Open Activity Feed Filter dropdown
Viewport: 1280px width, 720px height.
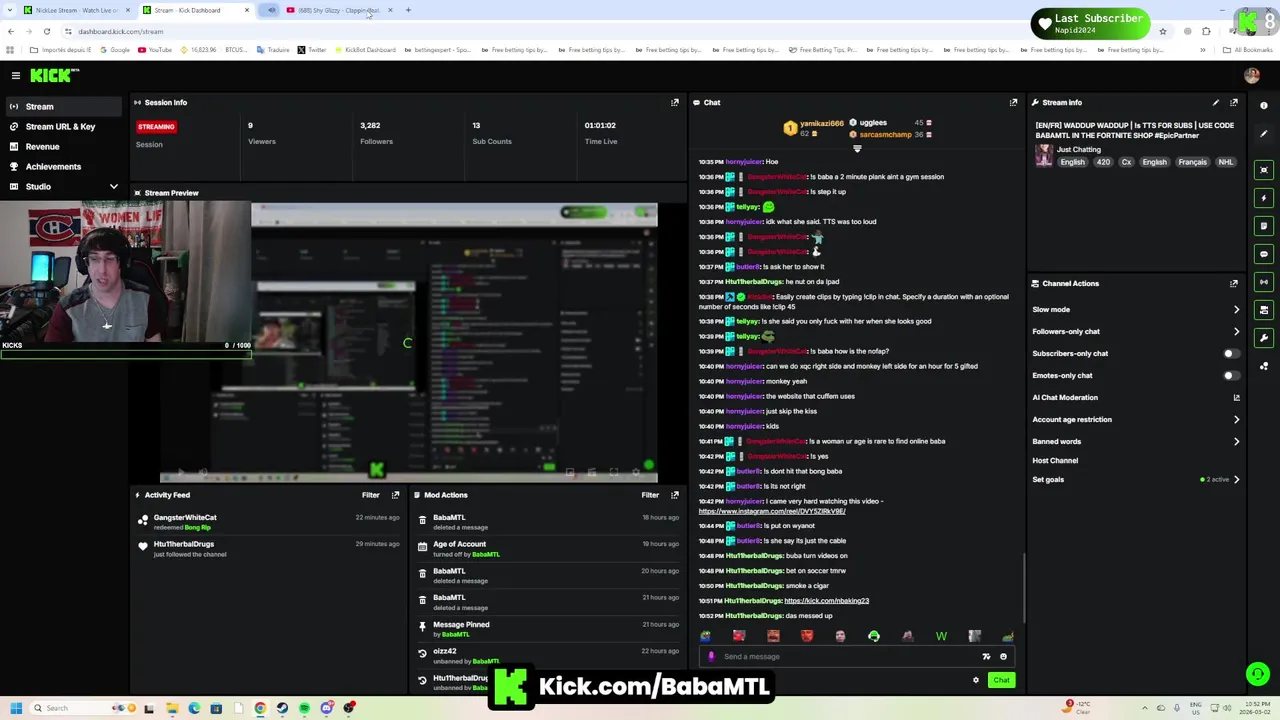click(x=370, y=495)
